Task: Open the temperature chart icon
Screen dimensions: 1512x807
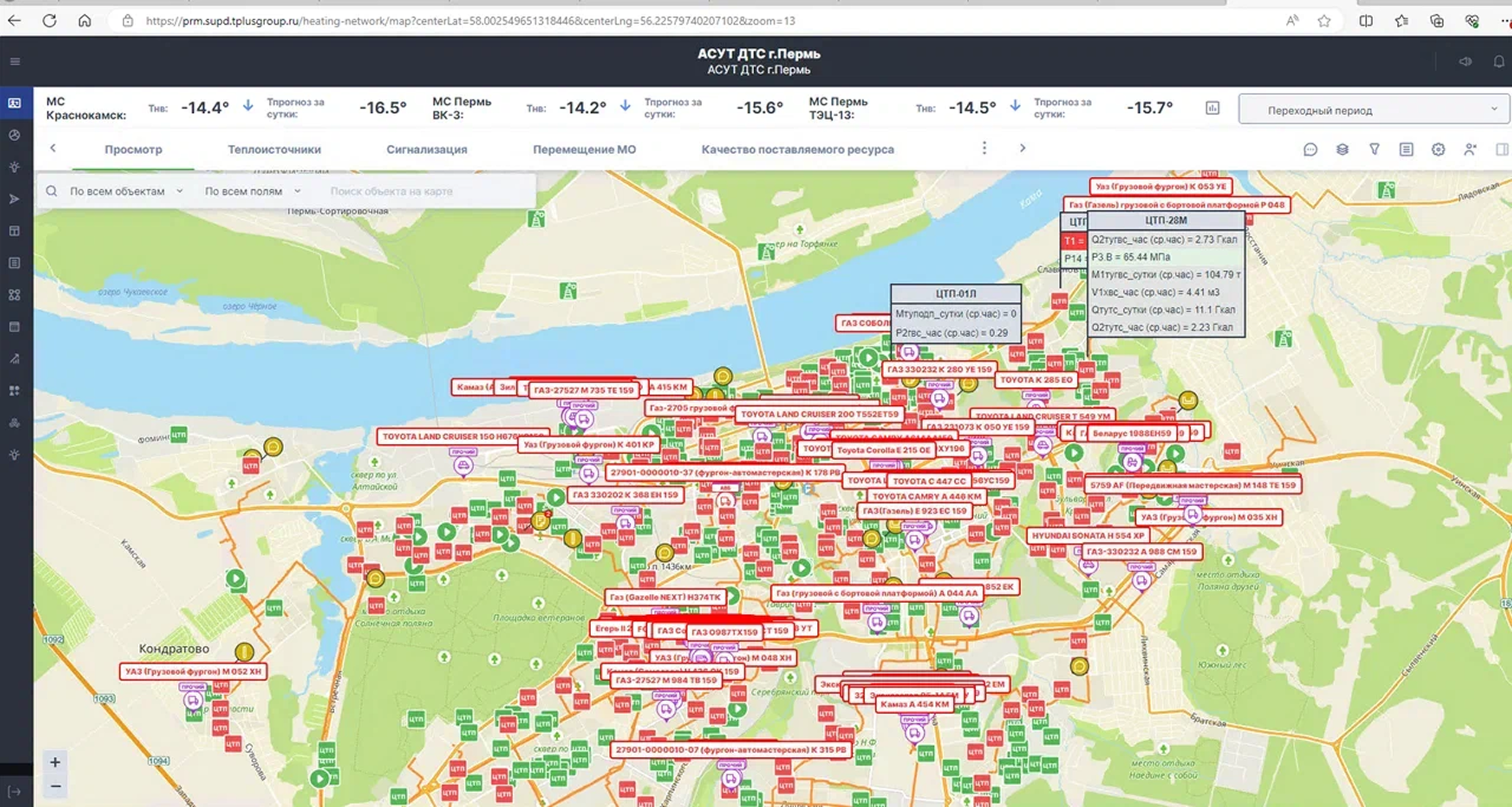Action: point(1213,108)
